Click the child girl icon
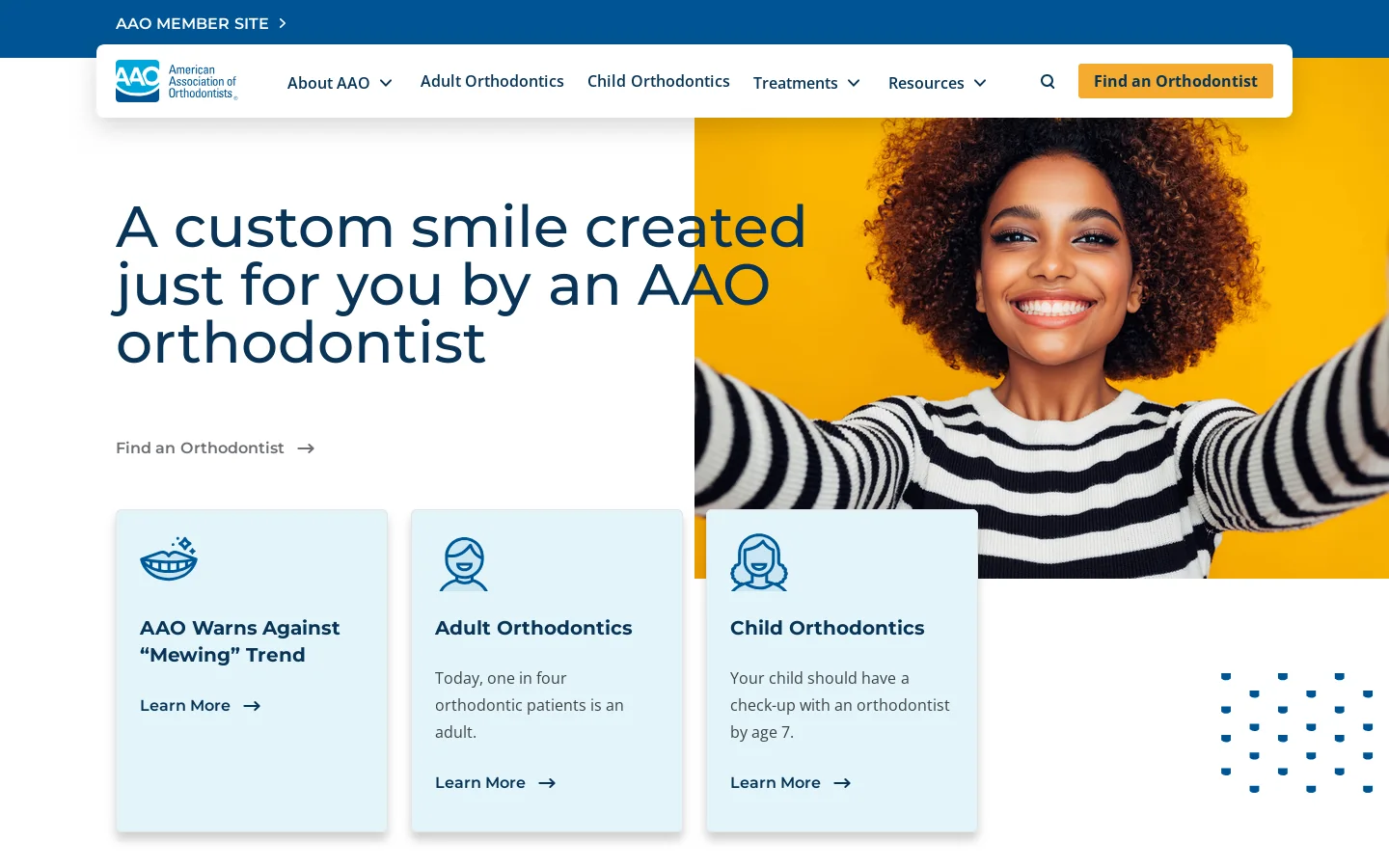Image resolution: width=1389 pixels, height=868 pixels. tap(759, 562)
